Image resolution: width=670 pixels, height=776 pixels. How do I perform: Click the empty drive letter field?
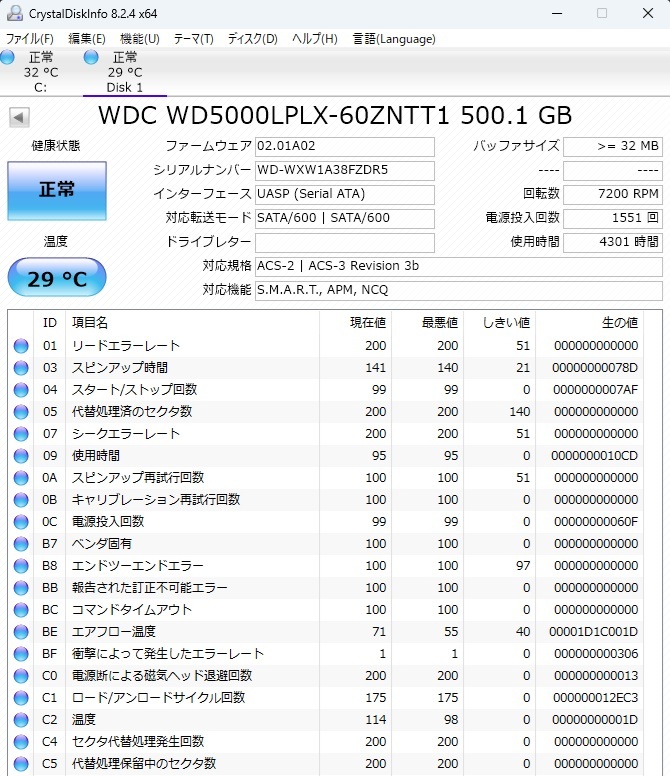[x=345, y=242]
